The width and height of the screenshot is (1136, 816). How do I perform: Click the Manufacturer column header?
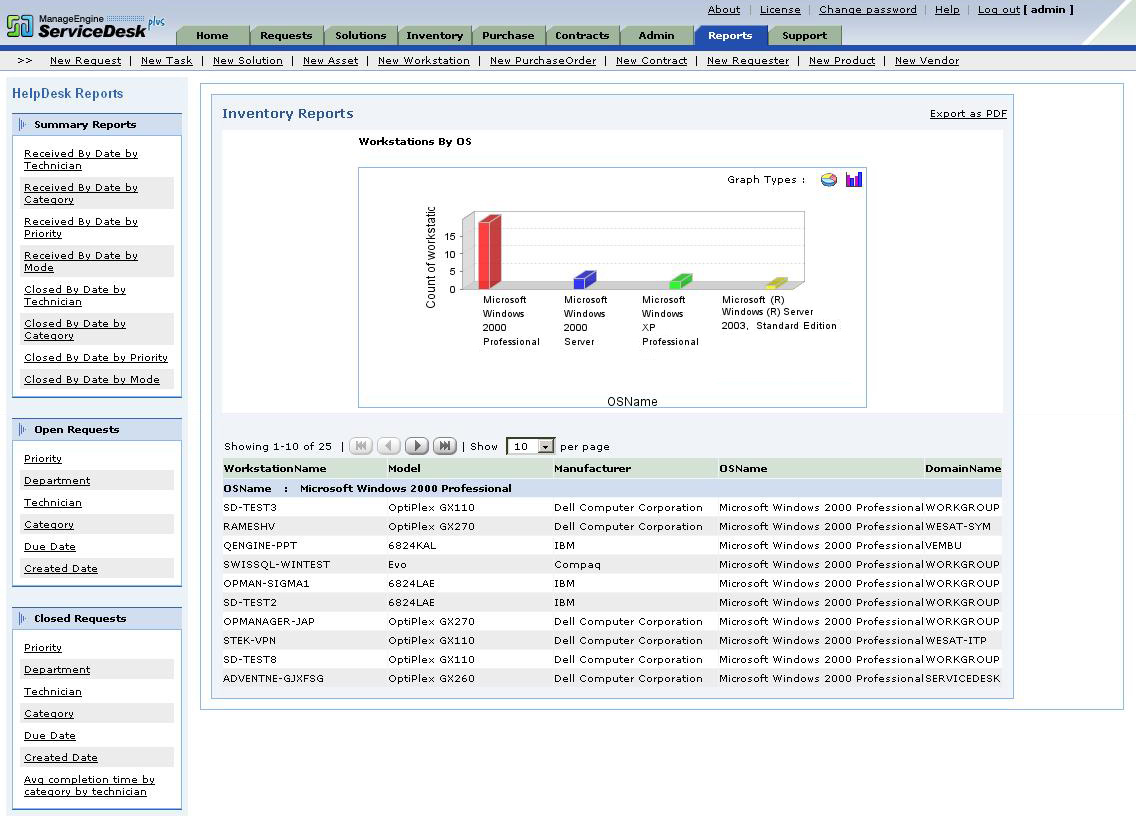tap(593, 469)
